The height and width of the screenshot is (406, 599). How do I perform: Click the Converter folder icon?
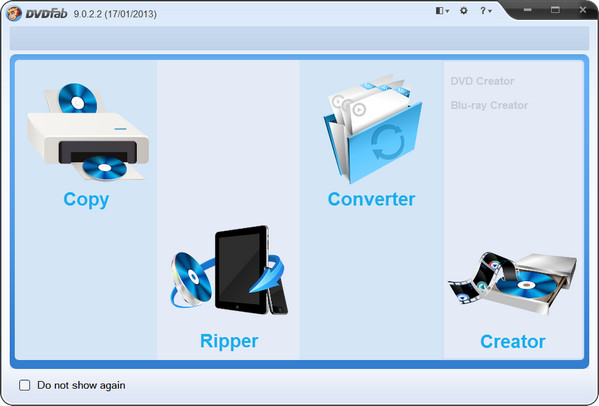click(x=373, y=129)
